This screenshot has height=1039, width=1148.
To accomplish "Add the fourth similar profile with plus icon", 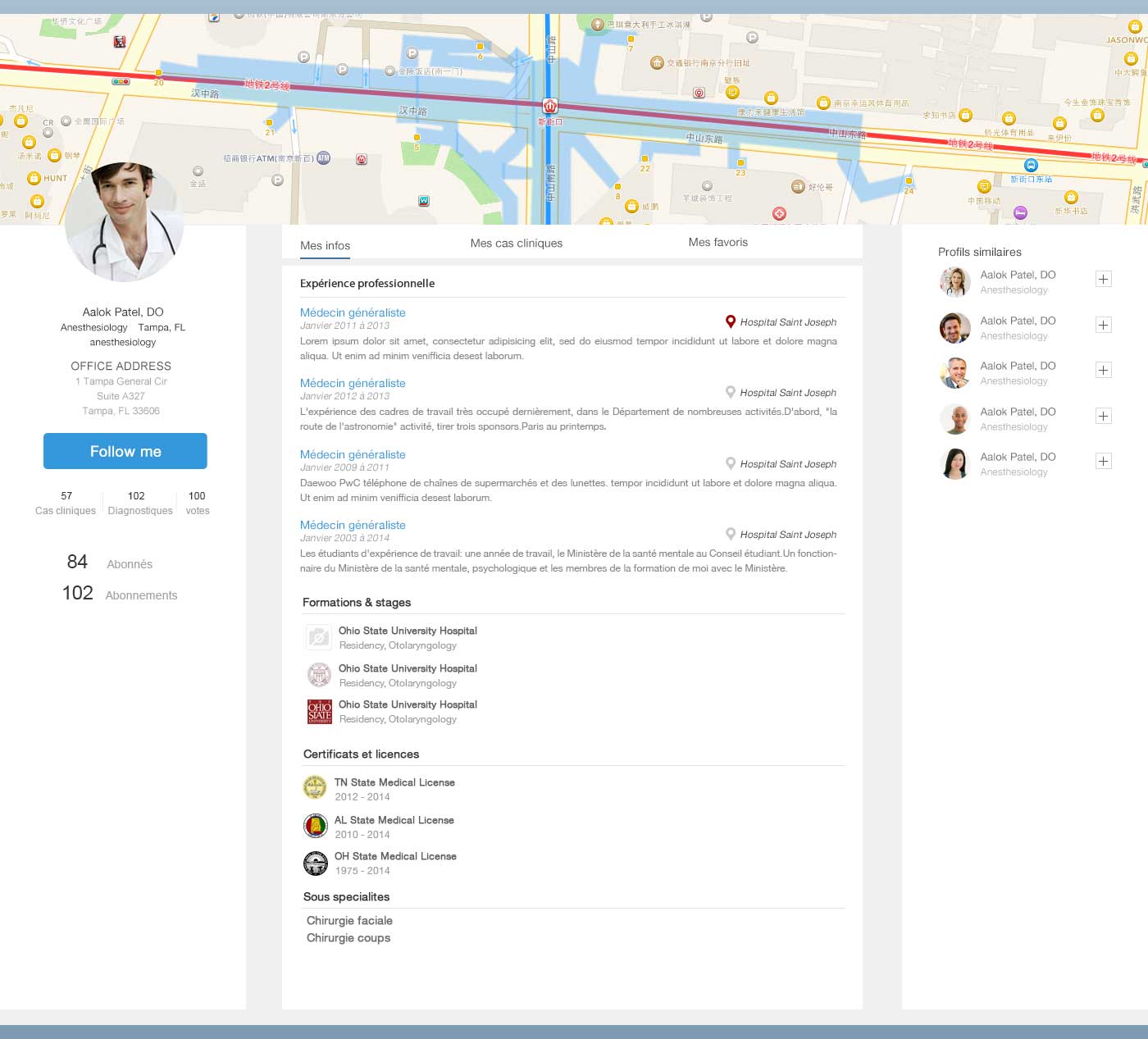I will pyautogui.click(x=1104, y=416).
